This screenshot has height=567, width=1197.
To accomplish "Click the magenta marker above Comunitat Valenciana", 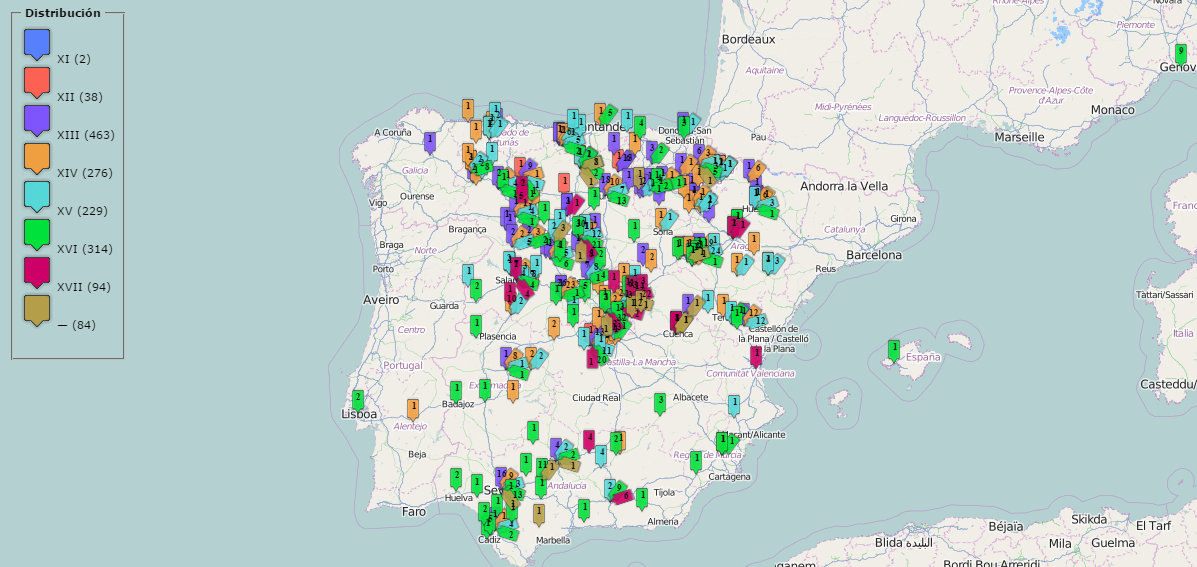I will [756, 354].
